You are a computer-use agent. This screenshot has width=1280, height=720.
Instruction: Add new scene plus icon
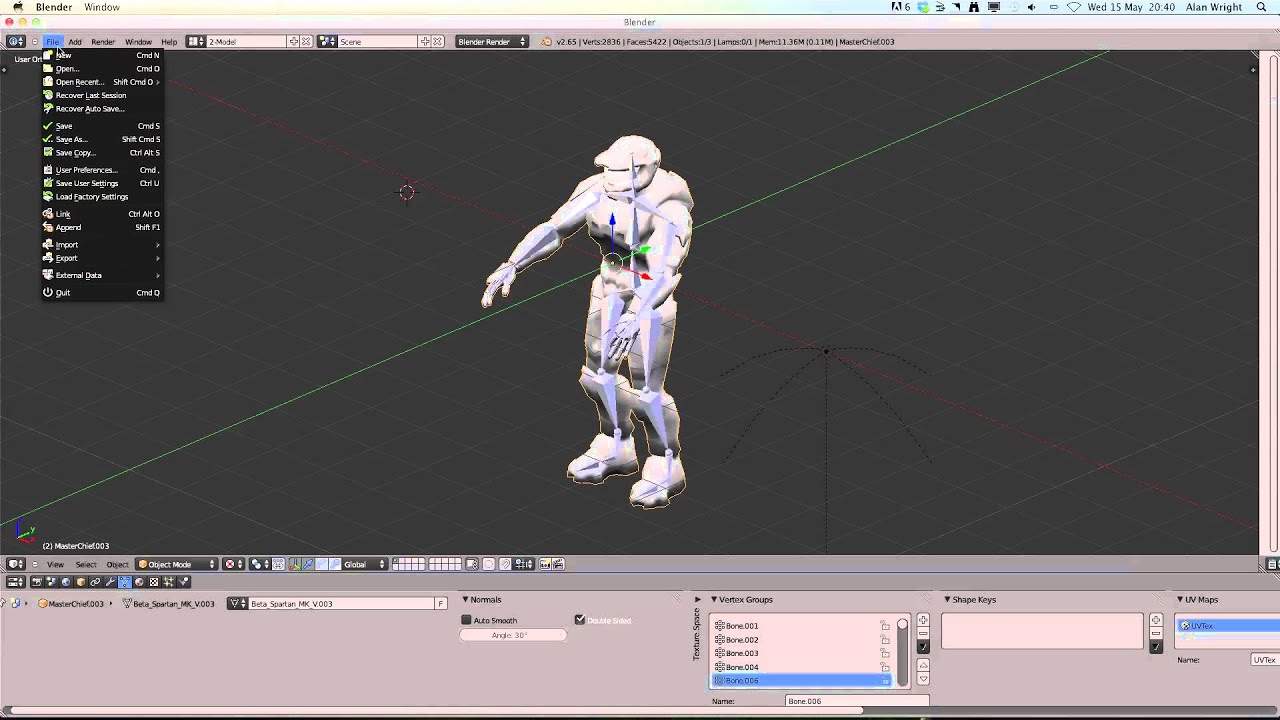(425, 42)
